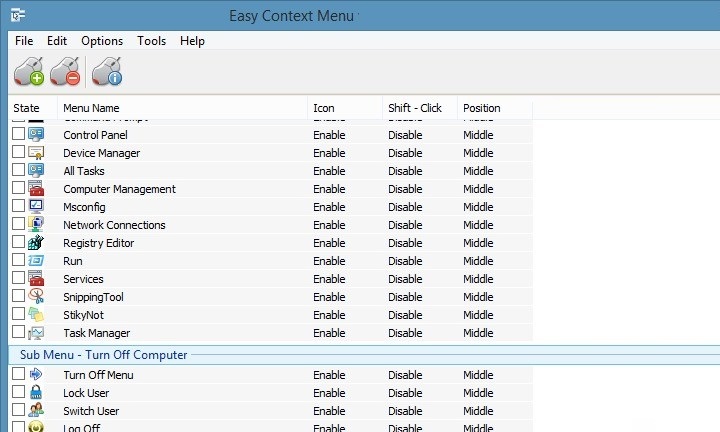
Task: Click the About mouse icon with blue info
Action: (107, 72)
